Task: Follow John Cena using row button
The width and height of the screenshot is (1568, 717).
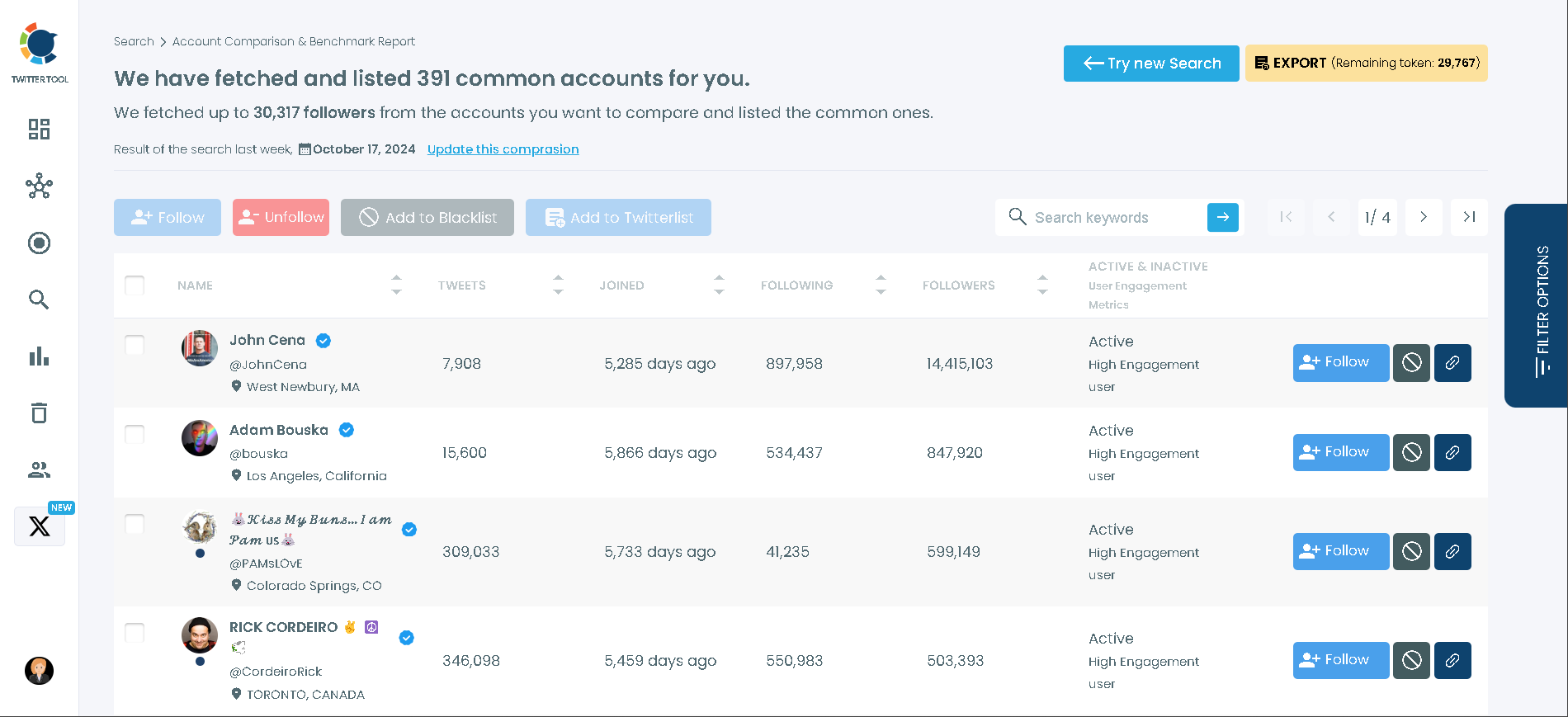Action: click(1341, 363)
